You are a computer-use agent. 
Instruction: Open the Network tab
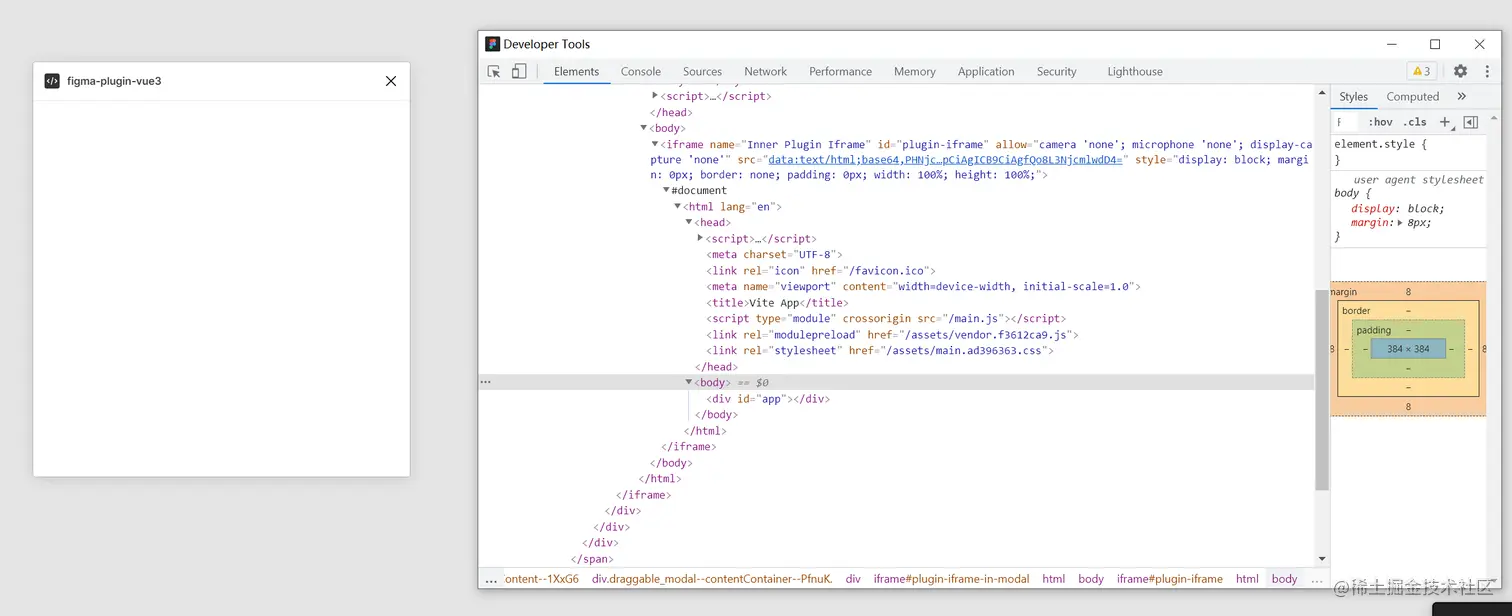click(x=765, y=71)
